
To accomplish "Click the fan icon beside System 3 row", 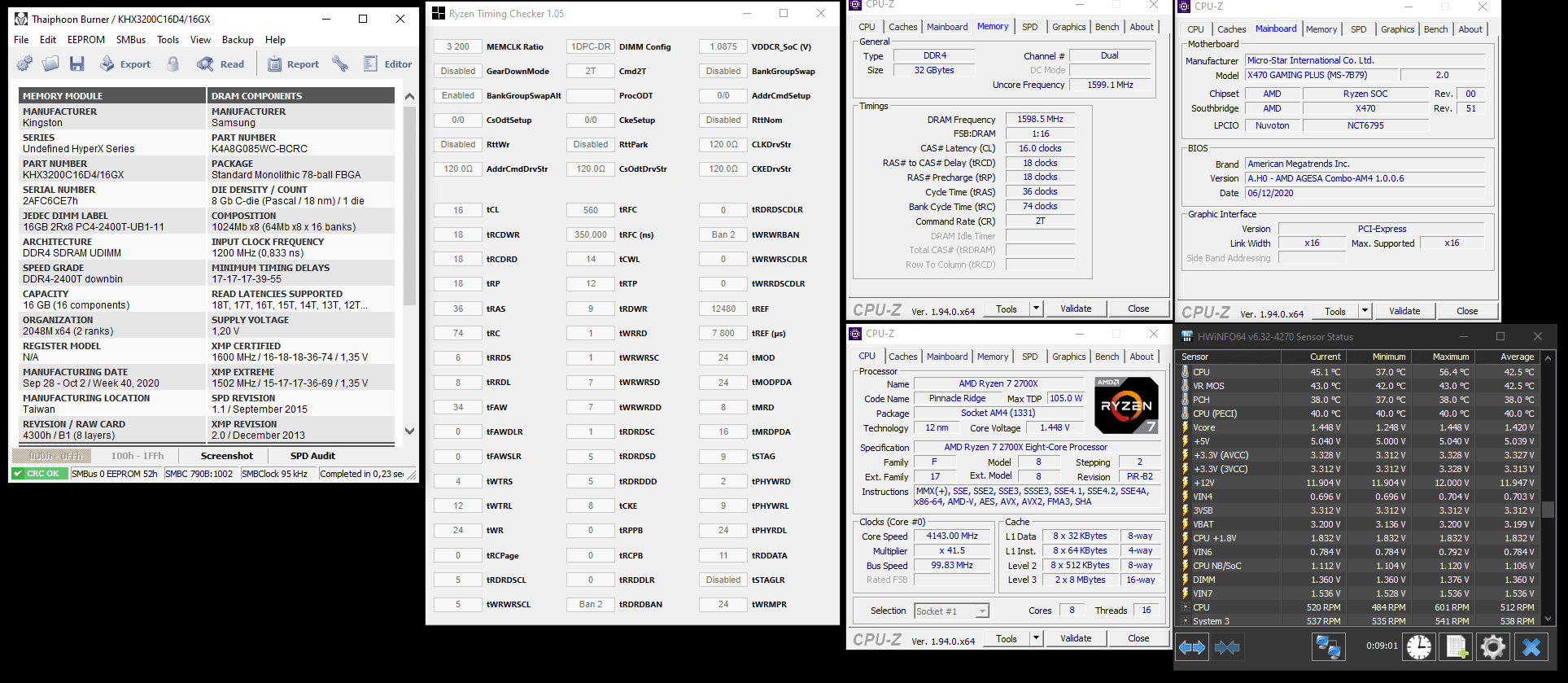I will [x=1186, y=621].
